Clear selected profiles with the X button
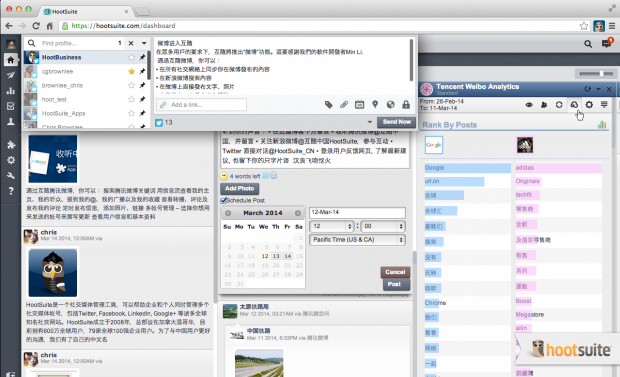 (131, 43)
